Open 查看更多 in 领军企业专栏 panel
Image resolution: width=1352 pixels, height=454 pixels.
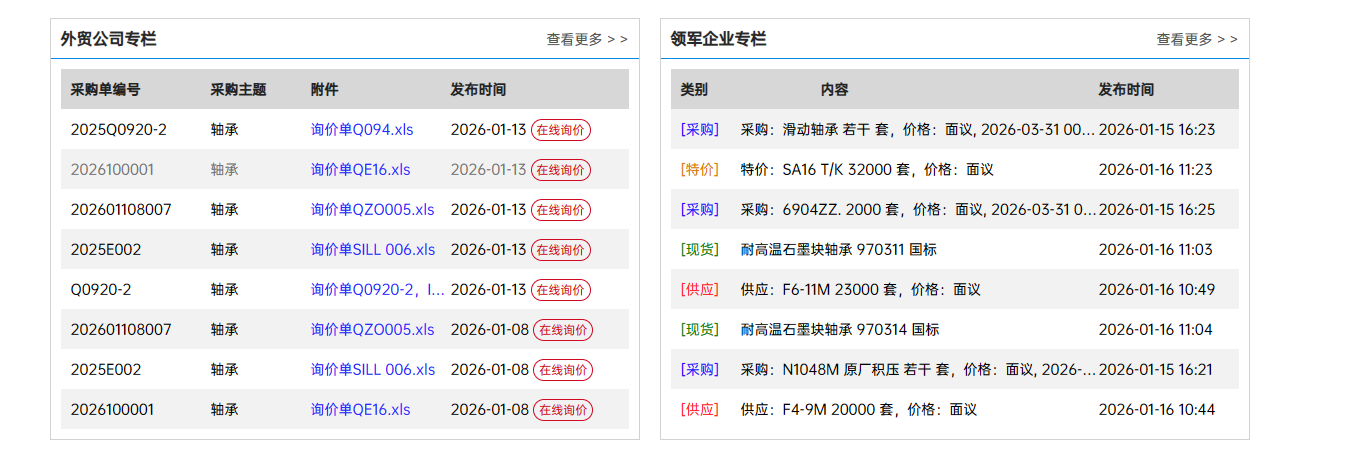tap(1196, 39)
